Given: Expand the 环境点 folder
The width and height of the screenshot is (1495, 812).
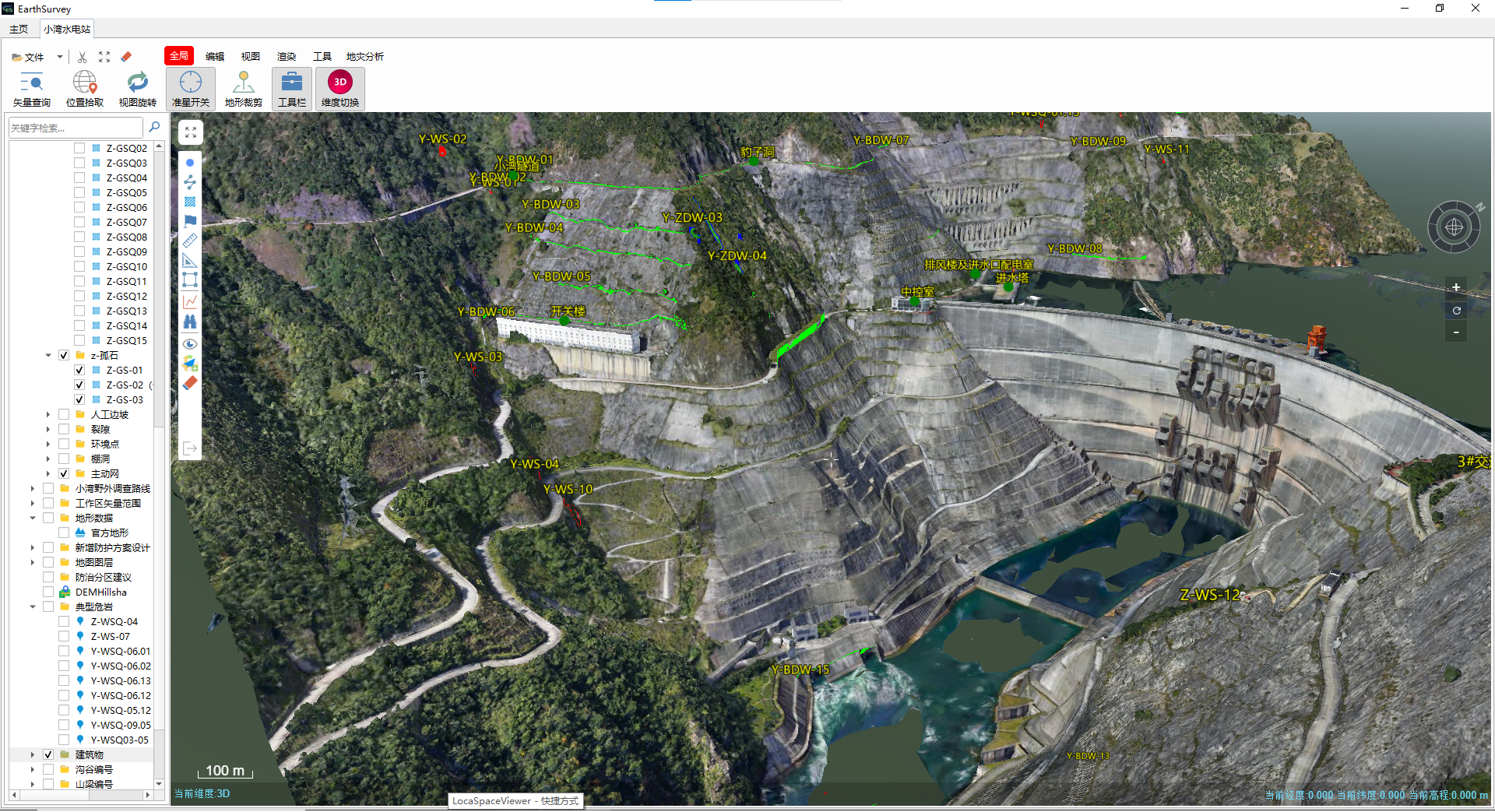Looking at the screenshot, I should (48, 444).
